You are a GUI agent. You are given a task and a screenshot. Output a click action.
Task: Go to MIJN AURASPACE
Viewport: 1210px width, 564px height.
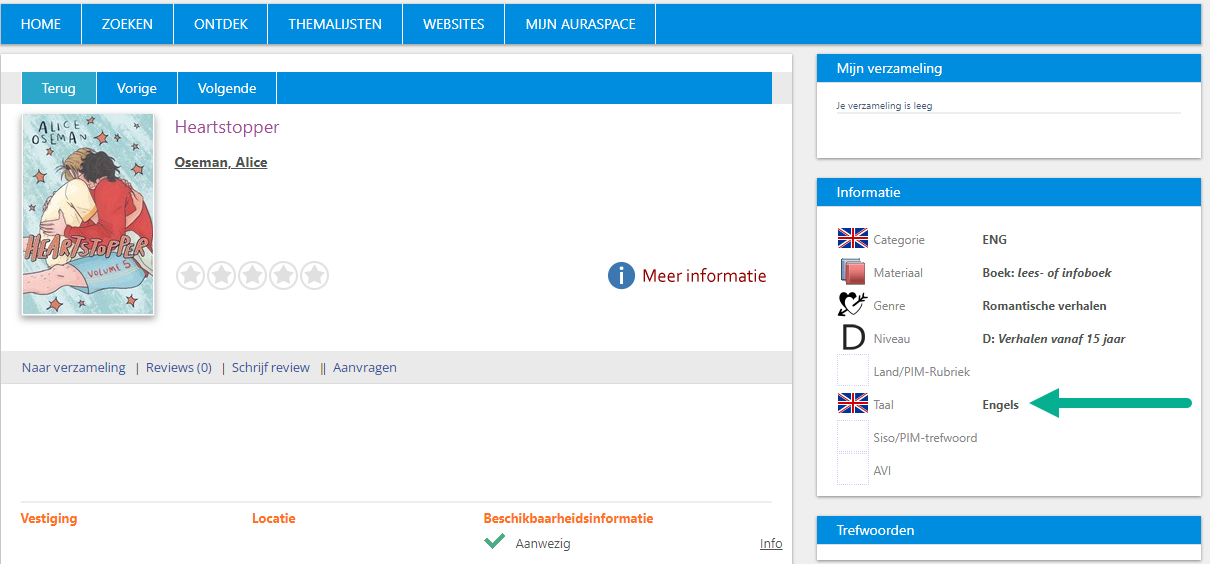point(580,24)
